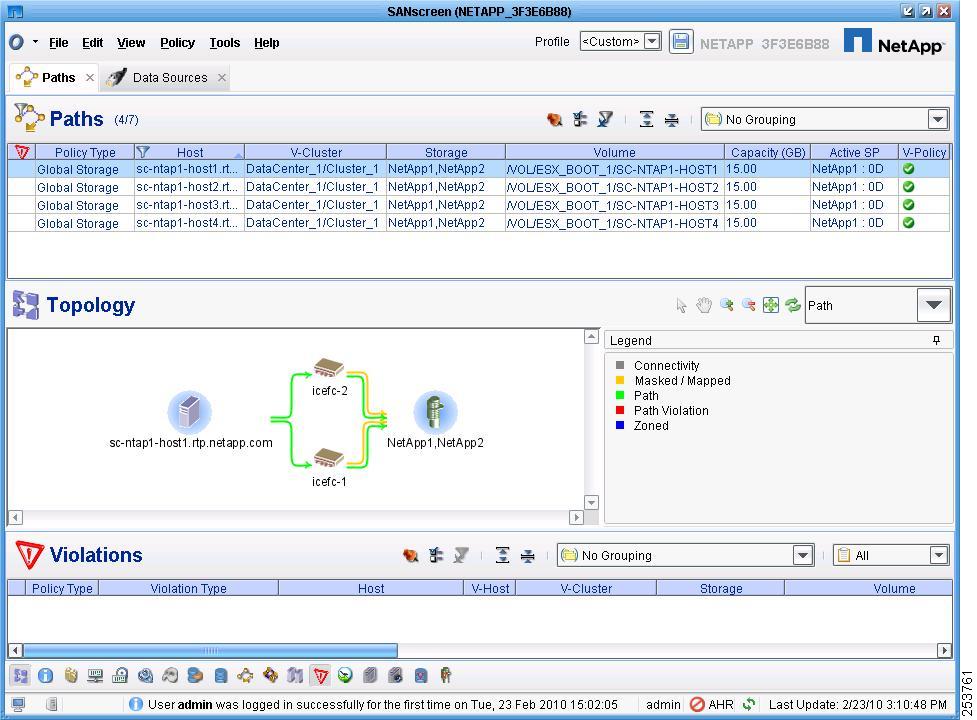Click the sc-ntap1-host1 host icon in topology
This screenshot has width=977, height=720.
tap(189, 412)
